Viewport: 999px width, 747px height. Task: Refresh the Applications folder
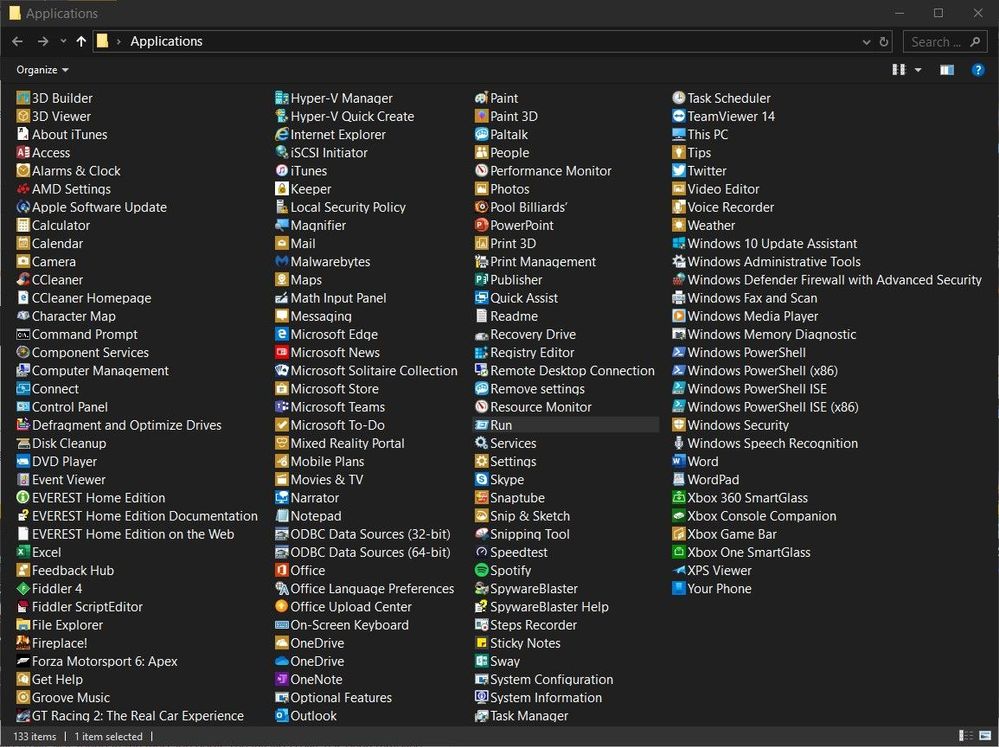pos(884,42)
